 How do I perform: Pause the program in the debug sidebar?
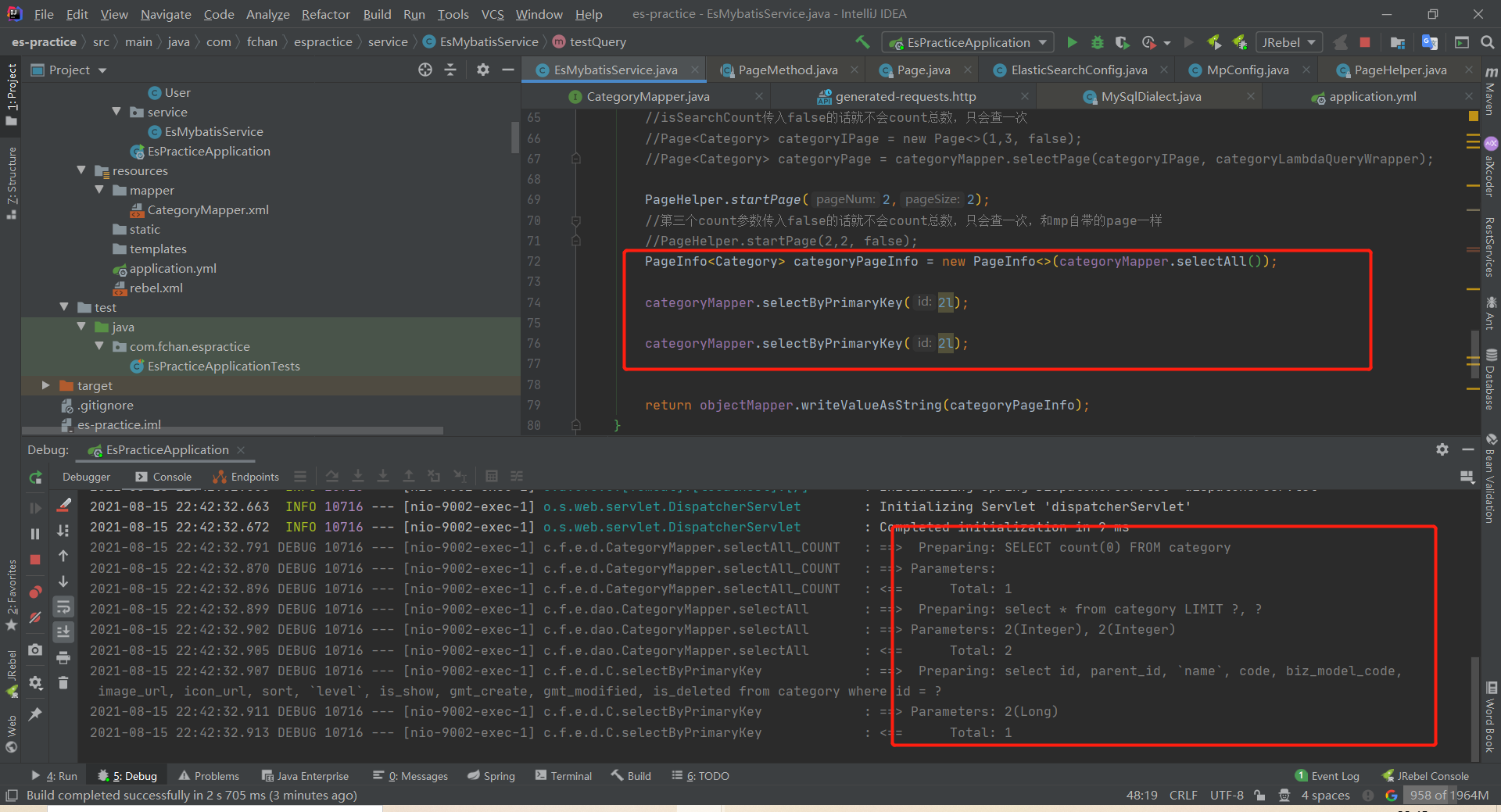35,534
